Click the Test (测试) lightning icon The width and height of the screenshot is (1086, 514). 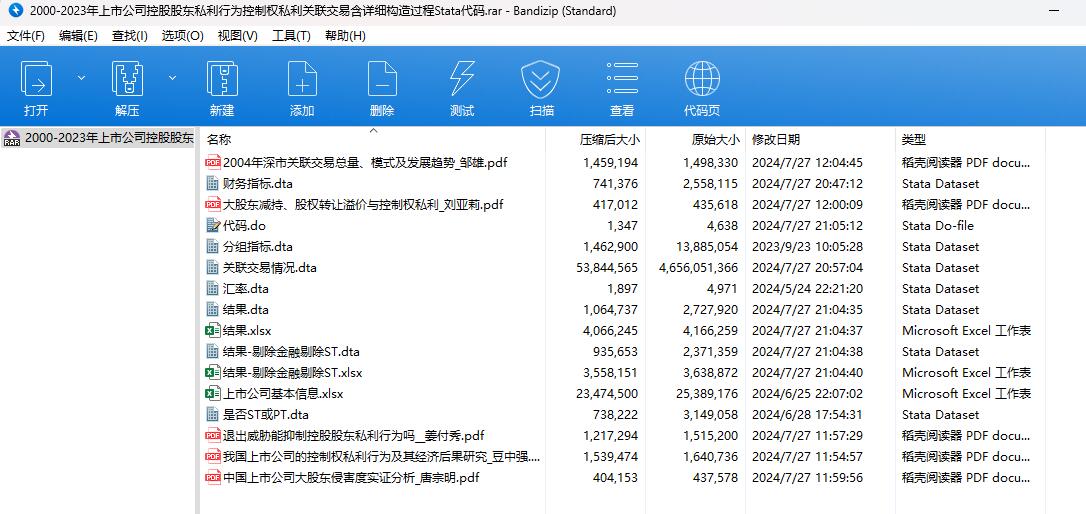pyautogui.click(x=462, y=78)
